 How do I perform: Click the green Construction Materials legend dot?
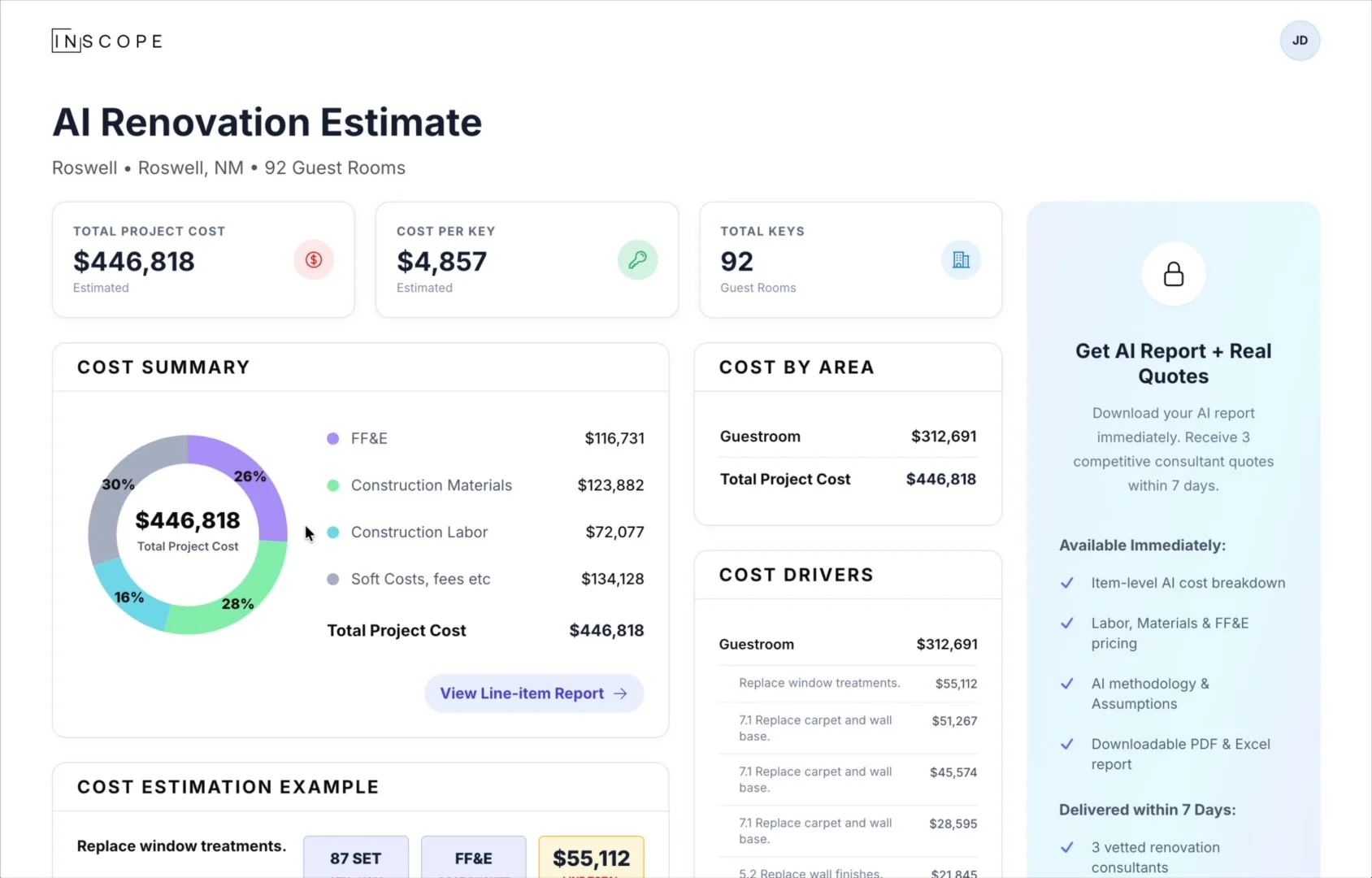pos(332,485)
